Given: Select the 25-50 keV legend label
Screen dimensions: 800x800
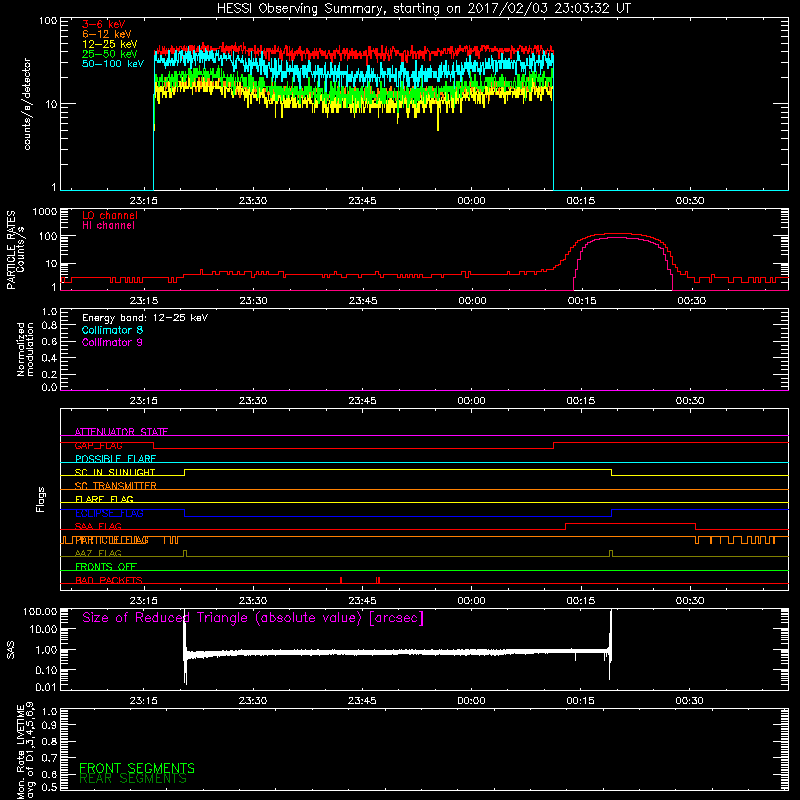Looking at the screenshot, I should pyautogui.click(x=110, y=54).
